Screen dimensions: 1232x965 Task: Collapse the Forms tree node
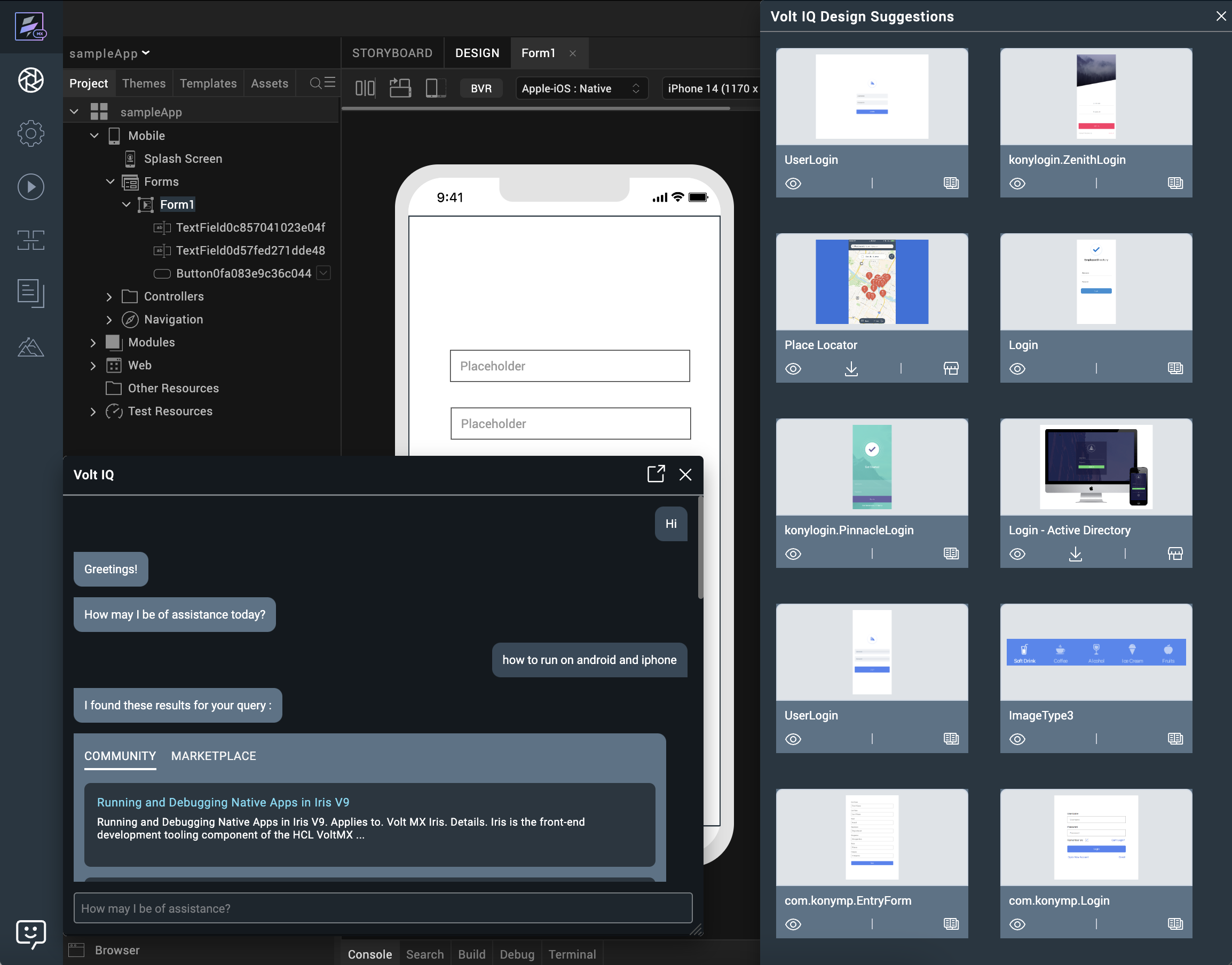(x=110, y=182)
